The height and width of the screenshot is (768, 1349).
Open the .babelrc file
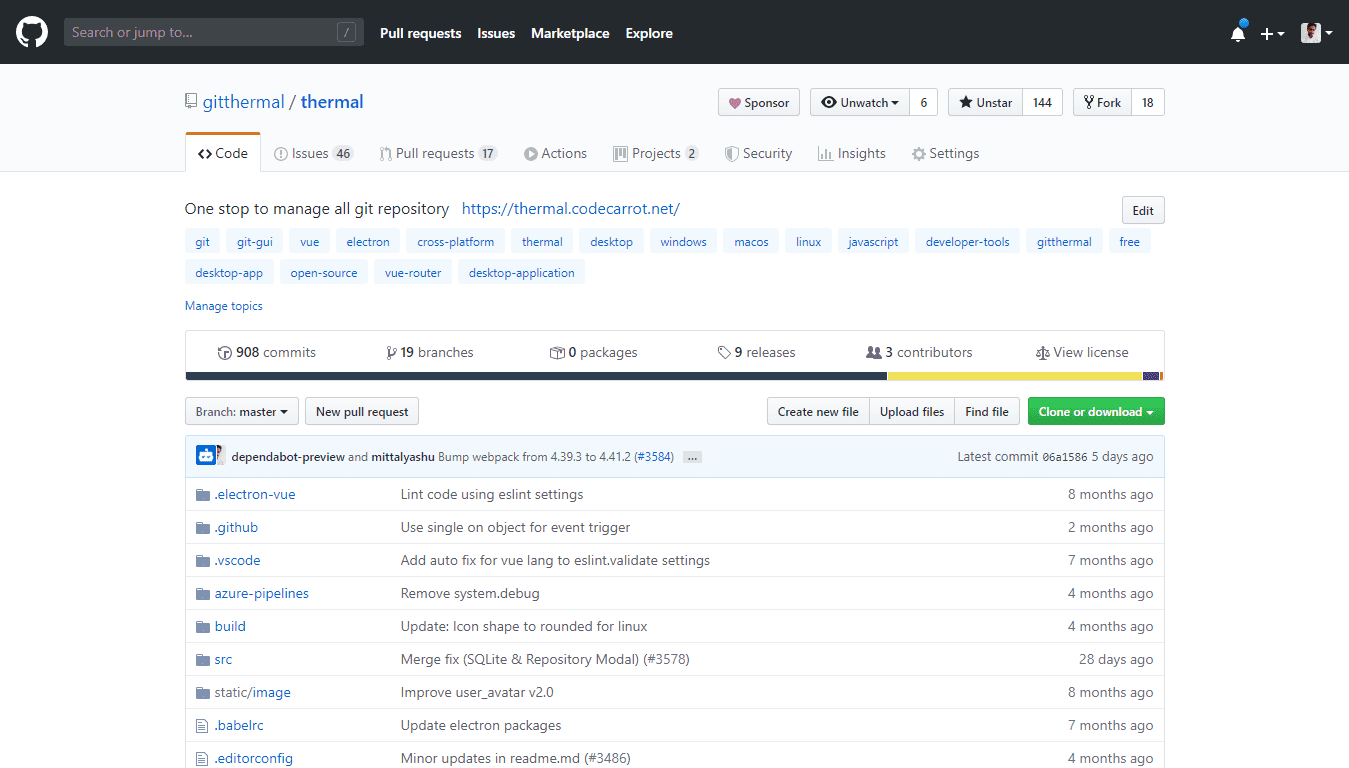click(239, 725)
